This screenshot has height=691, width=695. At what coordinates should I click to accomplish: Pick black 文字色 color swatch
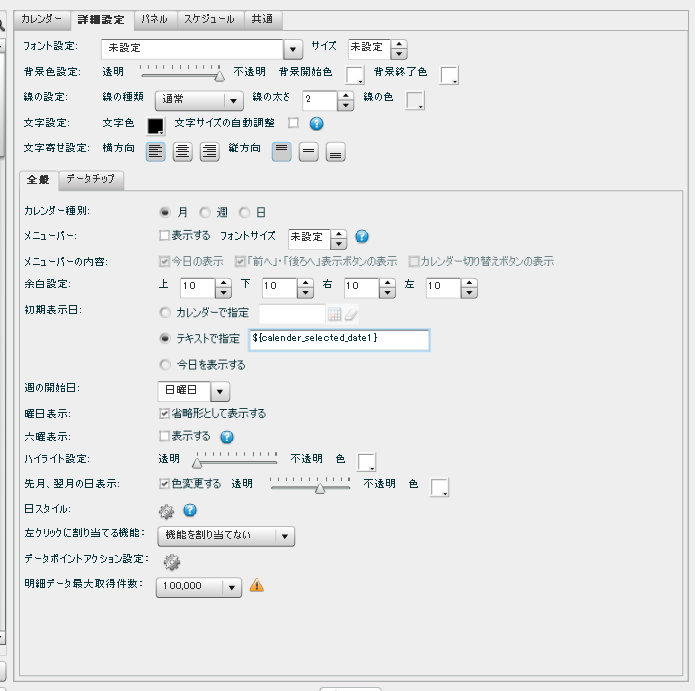[x=156, y=126]
